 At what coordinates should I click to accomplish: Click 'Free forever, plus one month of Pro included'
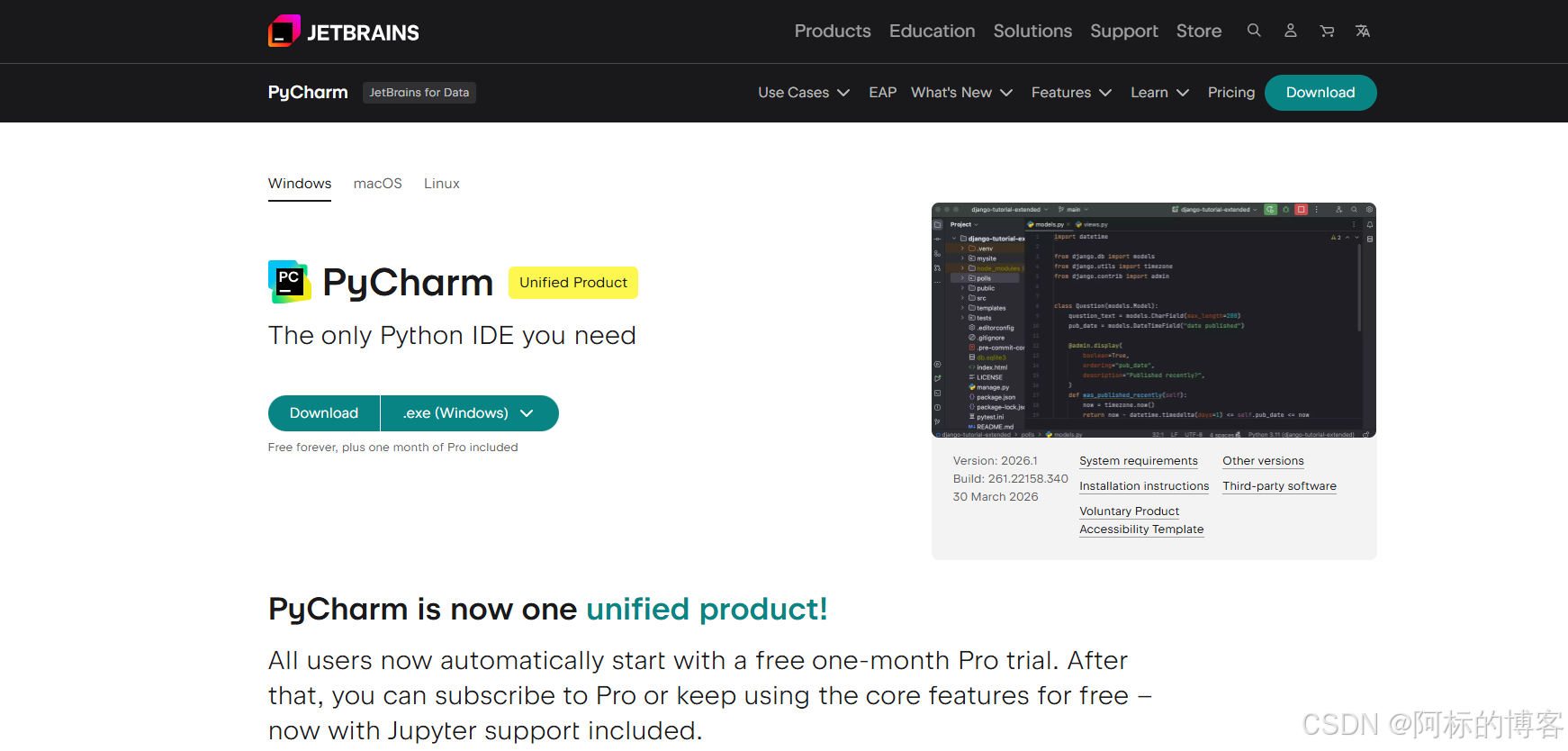(x=393, y=448)
